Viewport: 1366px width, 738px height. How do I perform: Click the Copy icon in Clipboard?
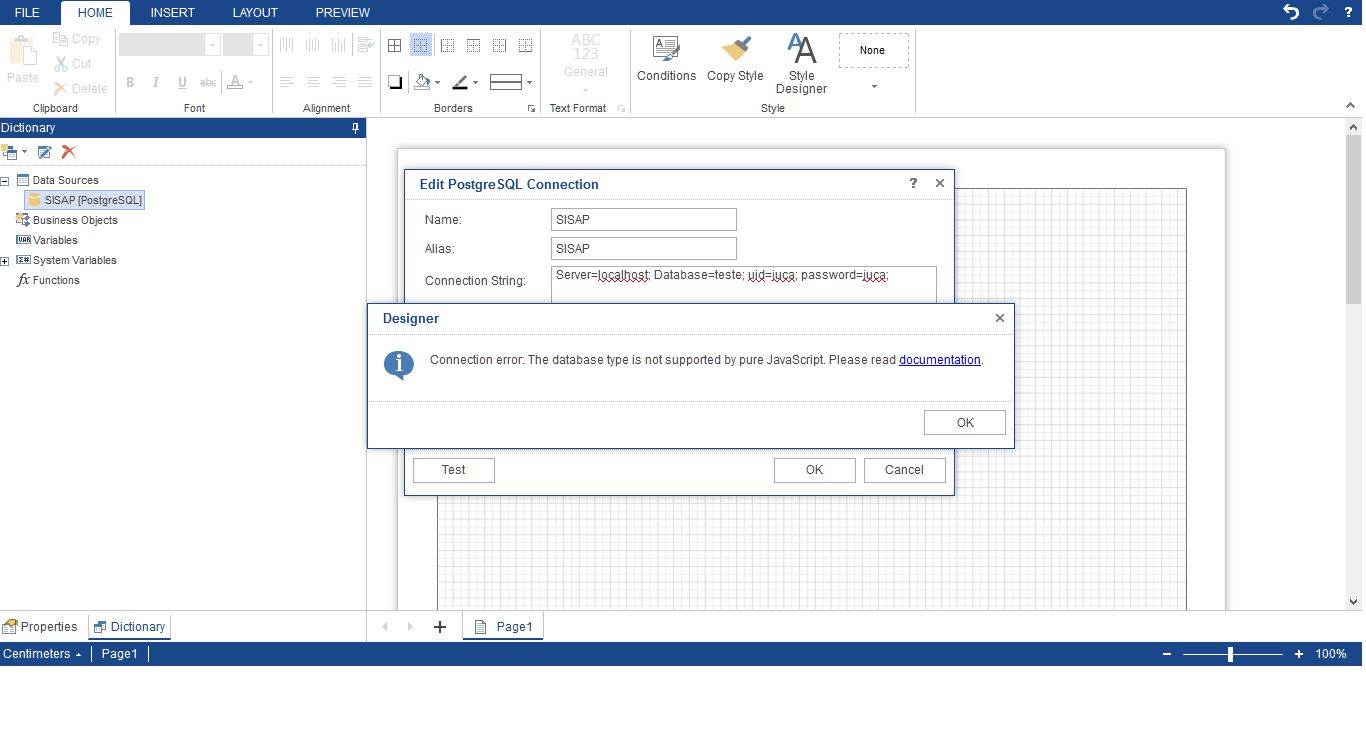click(60, 39)
